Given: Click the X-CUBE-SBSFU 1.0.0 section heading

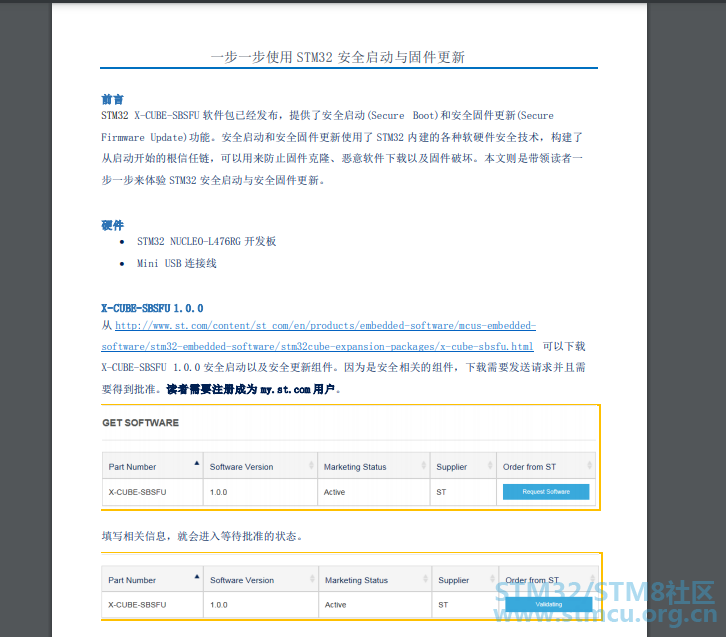Looking at the screenshot, I should tap(152, 308).
